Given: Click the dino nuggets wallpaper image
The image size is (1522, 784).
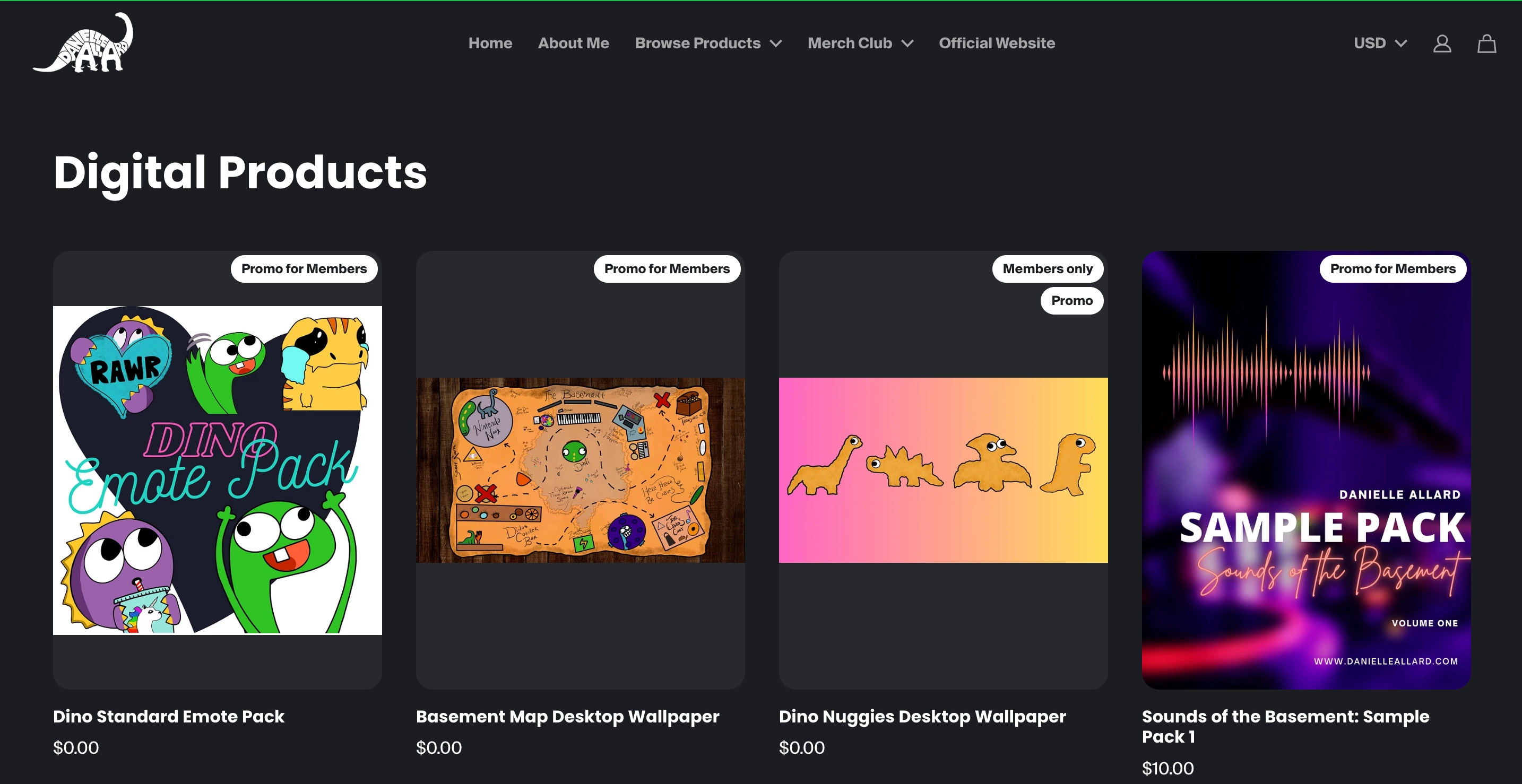Looking at the screenshot, I should point(943,470).
